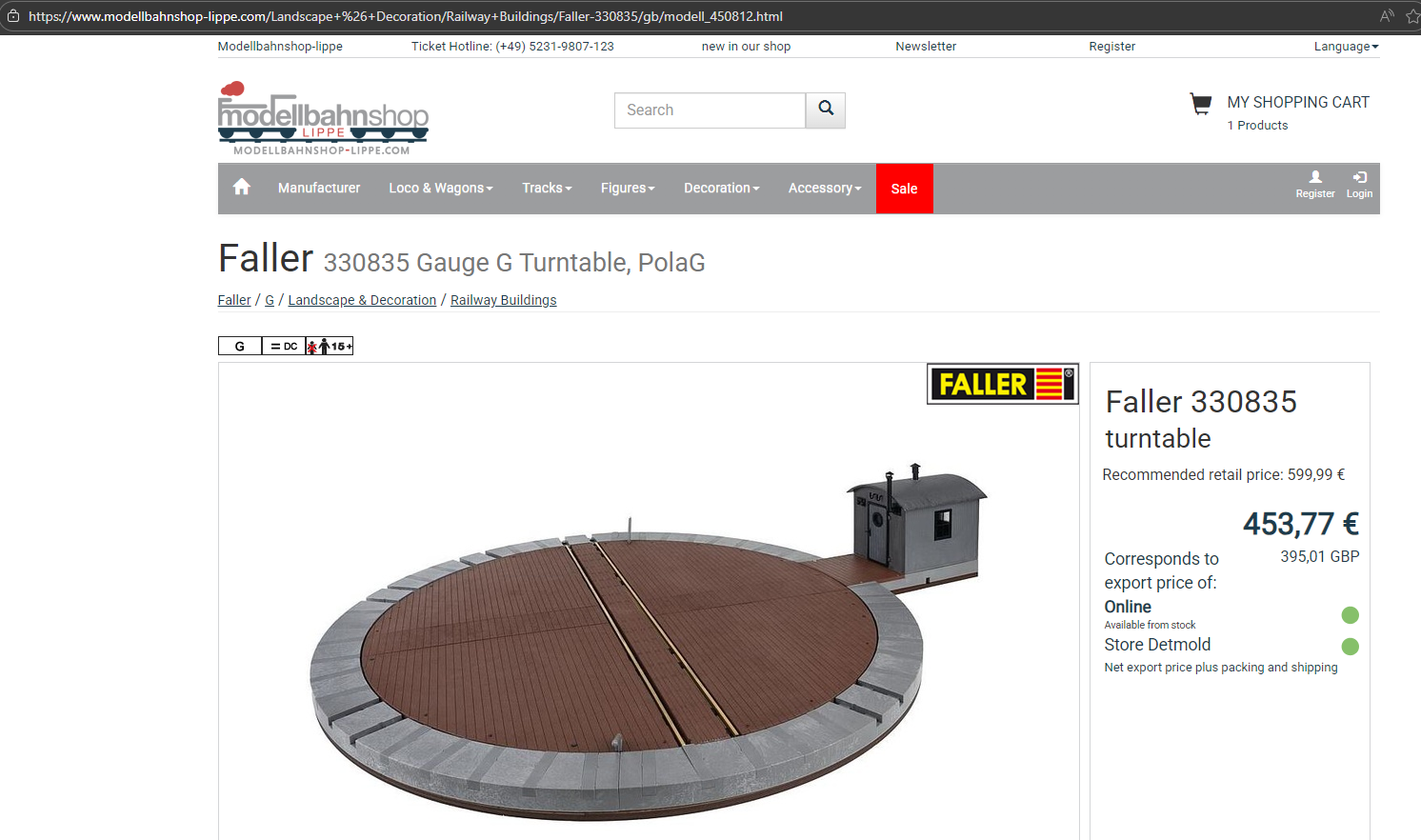The height and width of the screenshot is (840, 1421).
Task: Click the G gauge badge icon
Action: coord(240,347)
